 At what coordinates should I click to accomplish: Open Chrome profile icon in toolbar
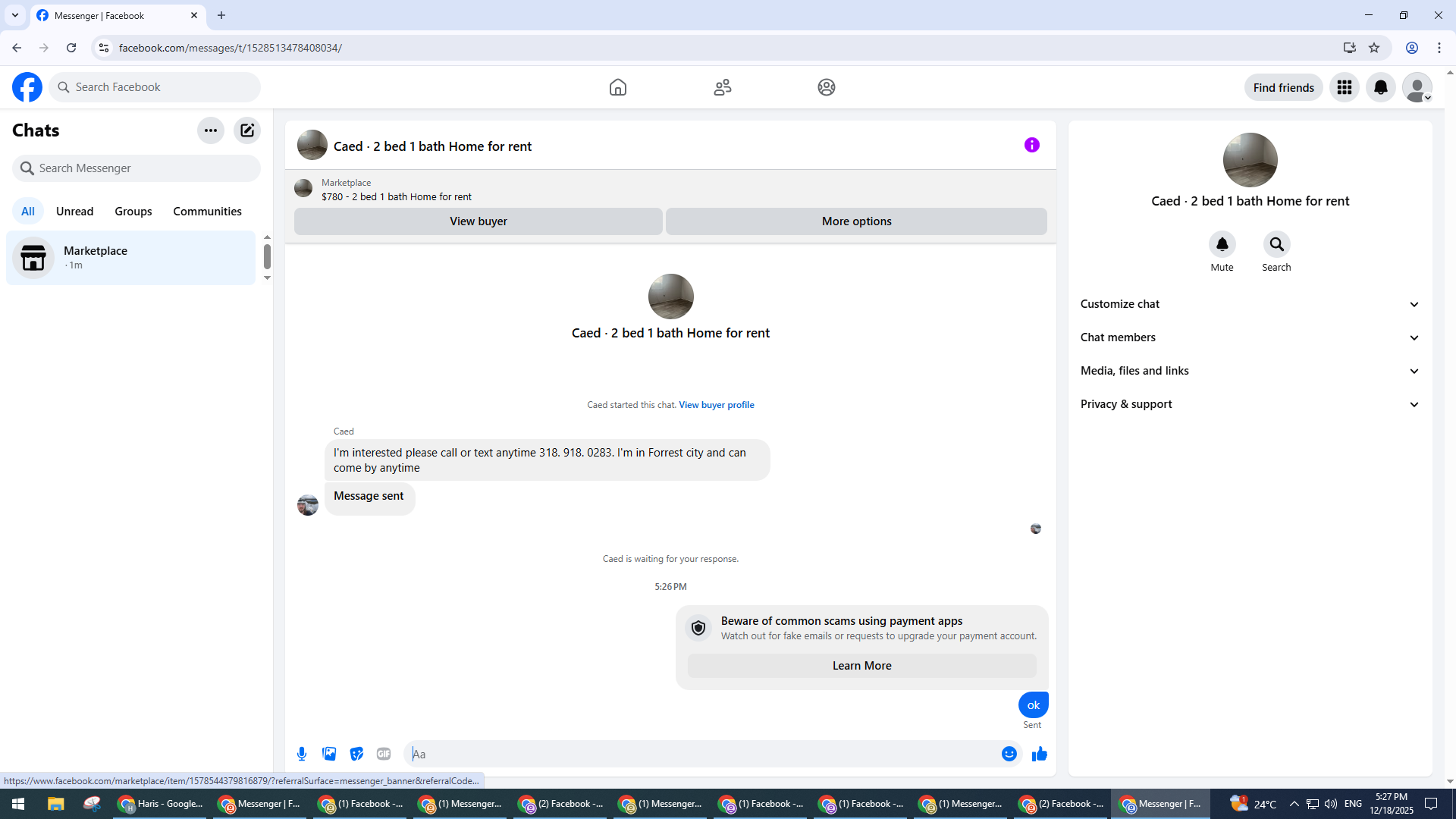tap(1412, 48)
